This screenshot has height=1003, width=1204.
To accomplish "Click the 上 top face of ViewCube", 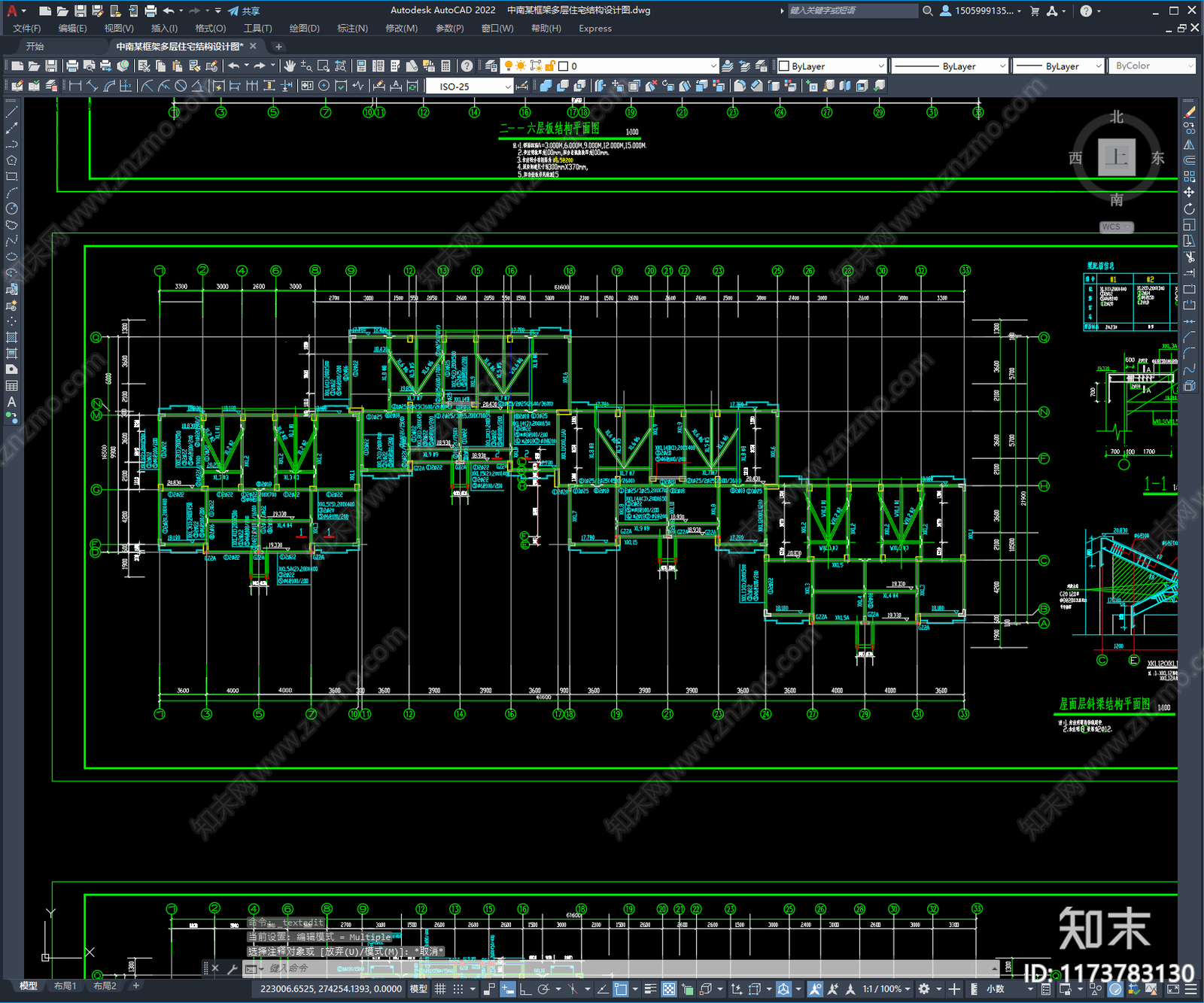I will click(1116, 157).
